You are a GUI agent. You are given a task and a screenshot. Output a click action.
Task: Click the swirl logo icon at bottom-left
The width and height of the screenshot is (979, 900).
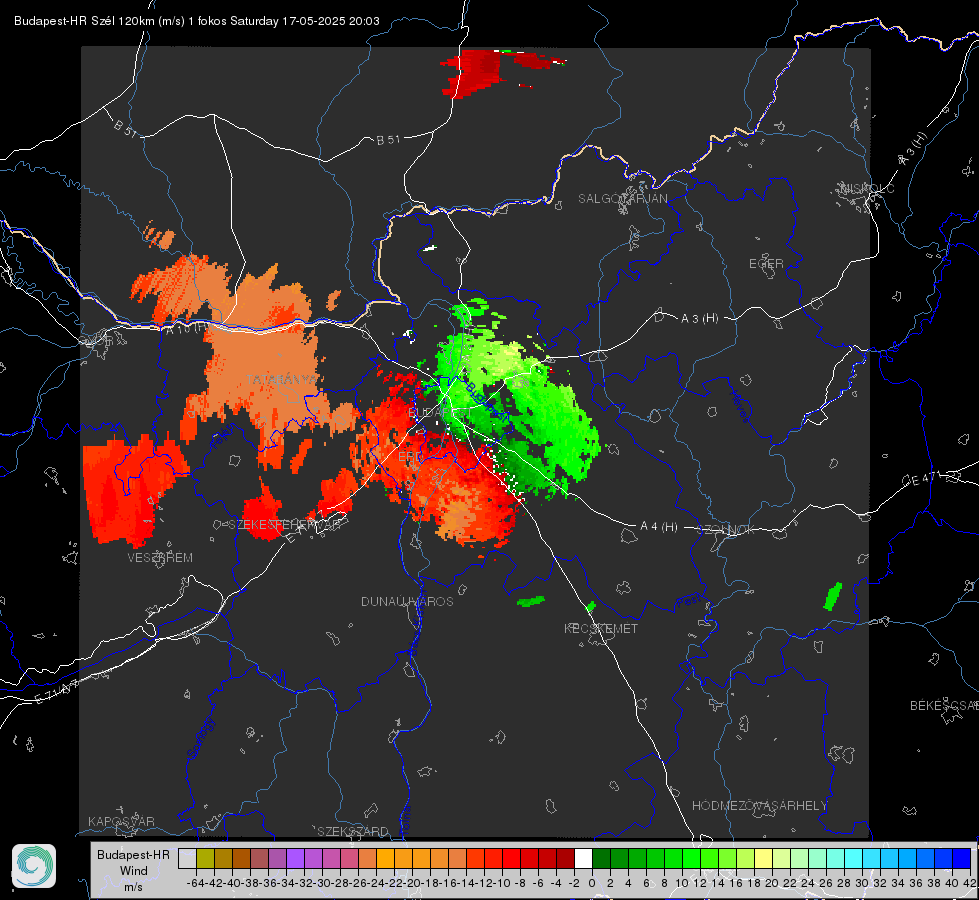34,866
